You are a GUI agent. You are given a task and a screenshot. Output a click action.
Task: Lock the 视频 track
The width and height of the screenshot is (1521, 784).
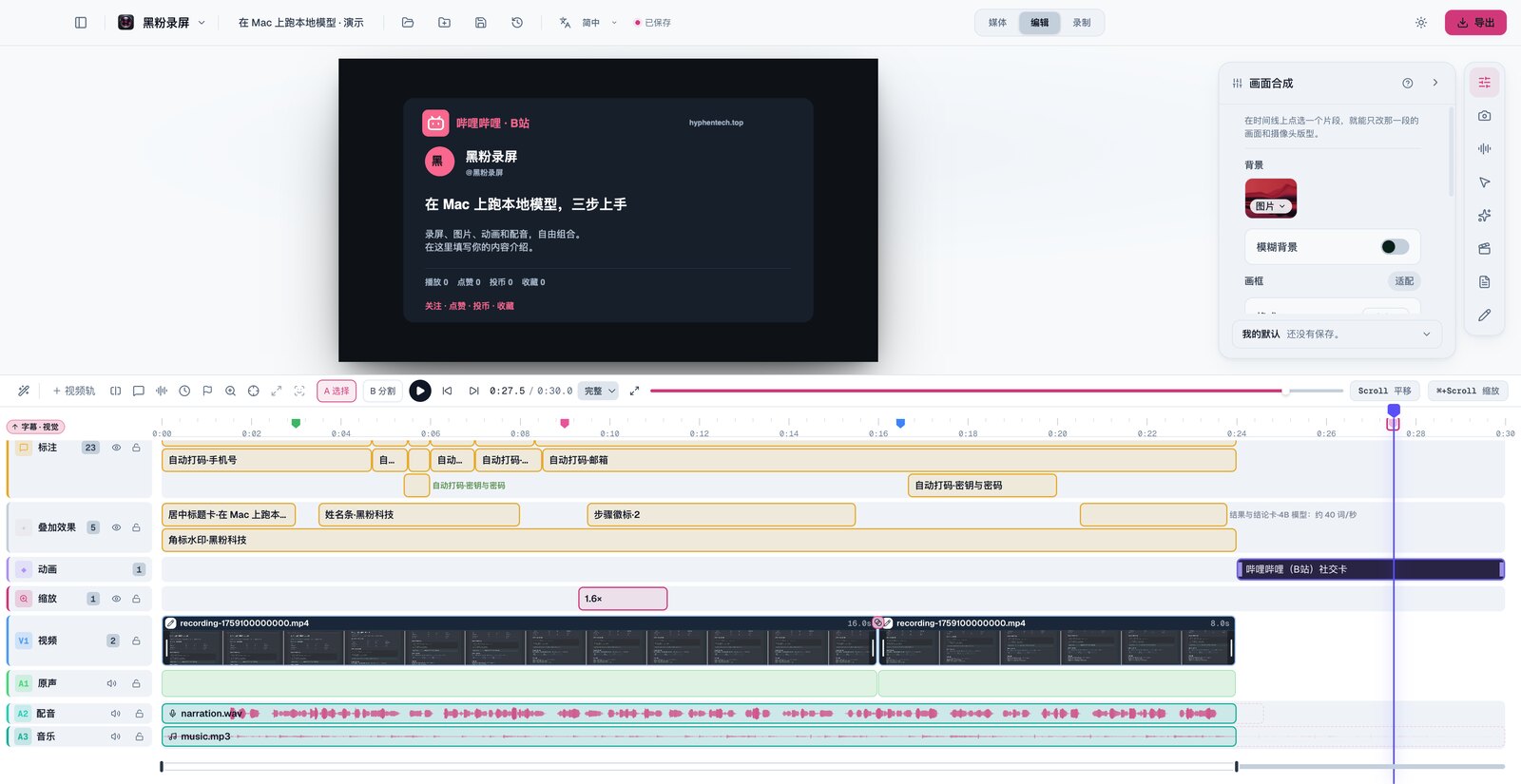[136, 641]
